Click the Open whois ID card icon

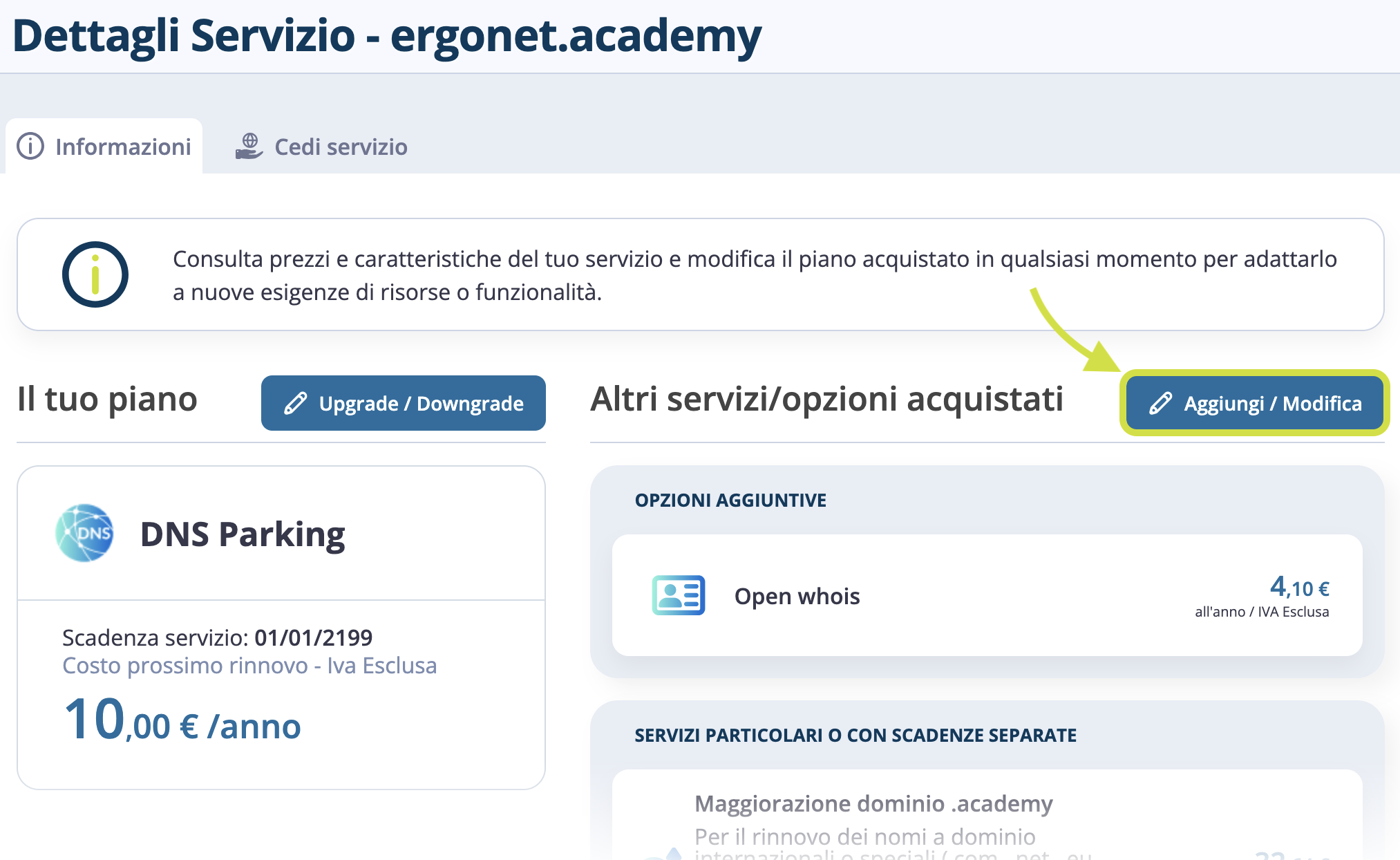click(x=679, y=595)
